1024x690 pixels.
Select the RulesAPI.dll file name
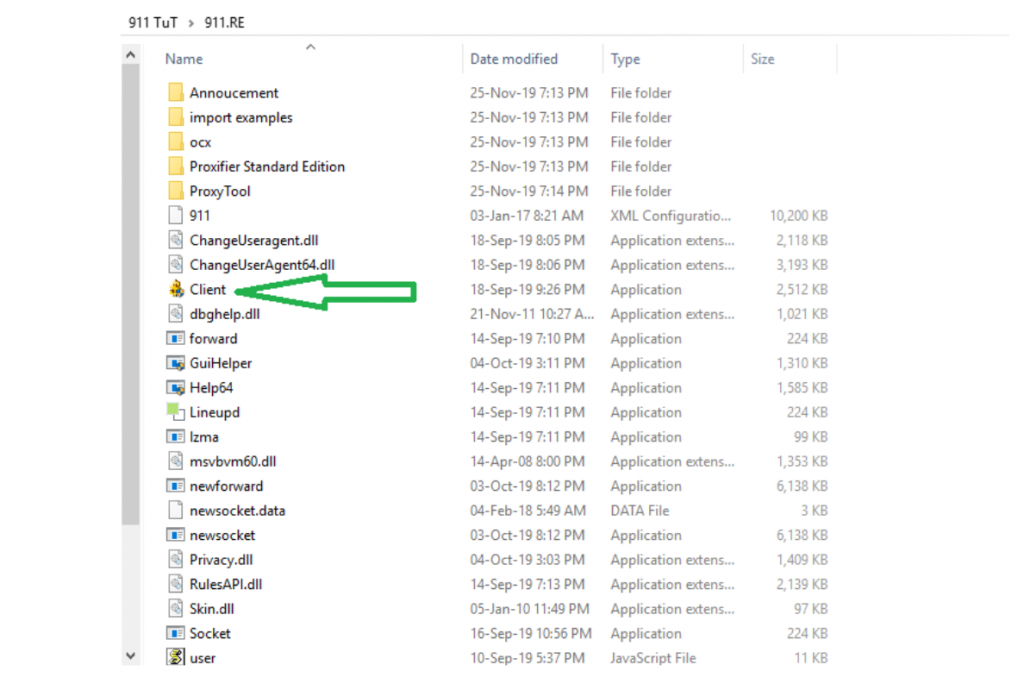226,584
